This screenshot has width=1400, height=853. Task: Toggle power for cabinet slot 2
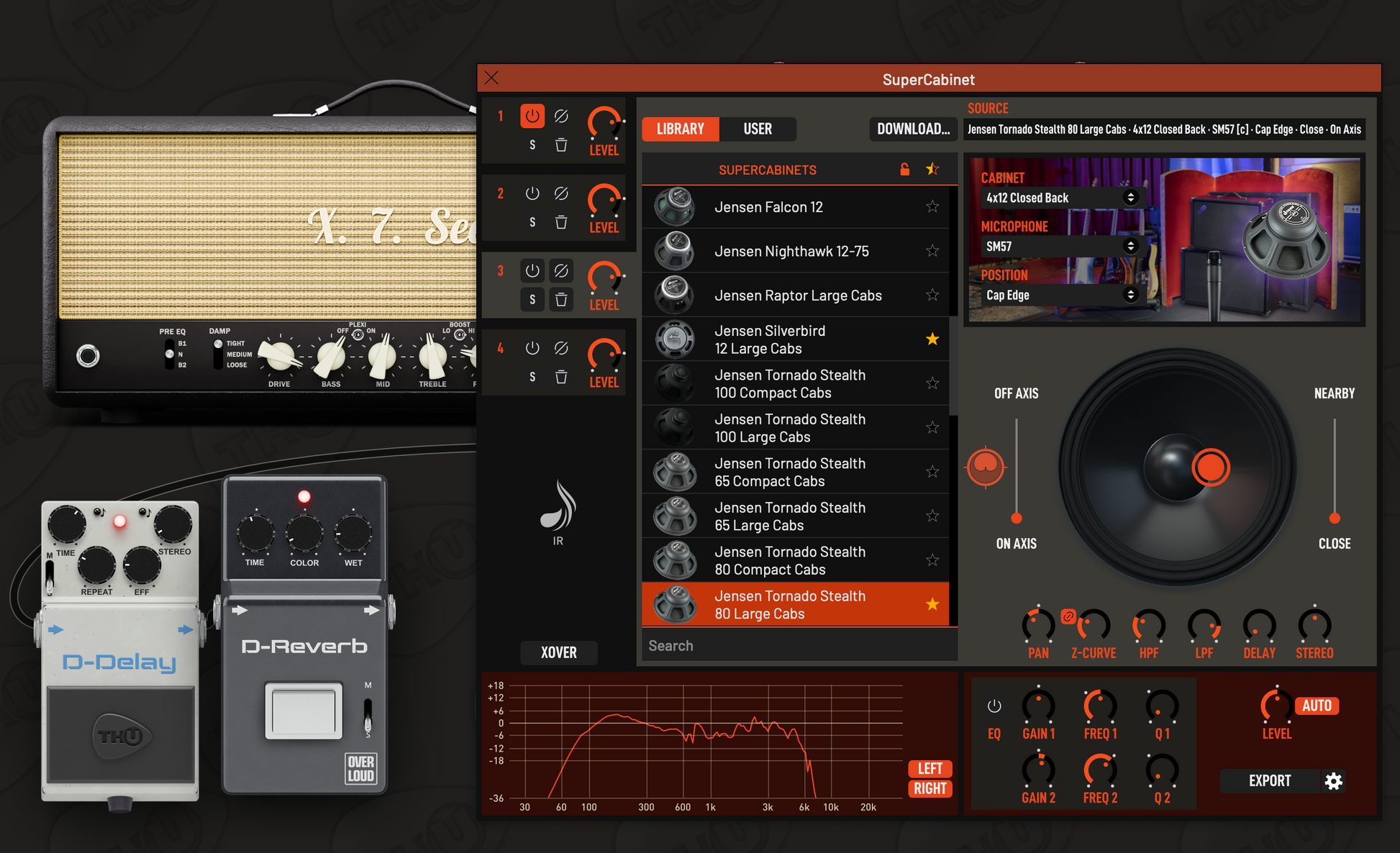point(532,193)
